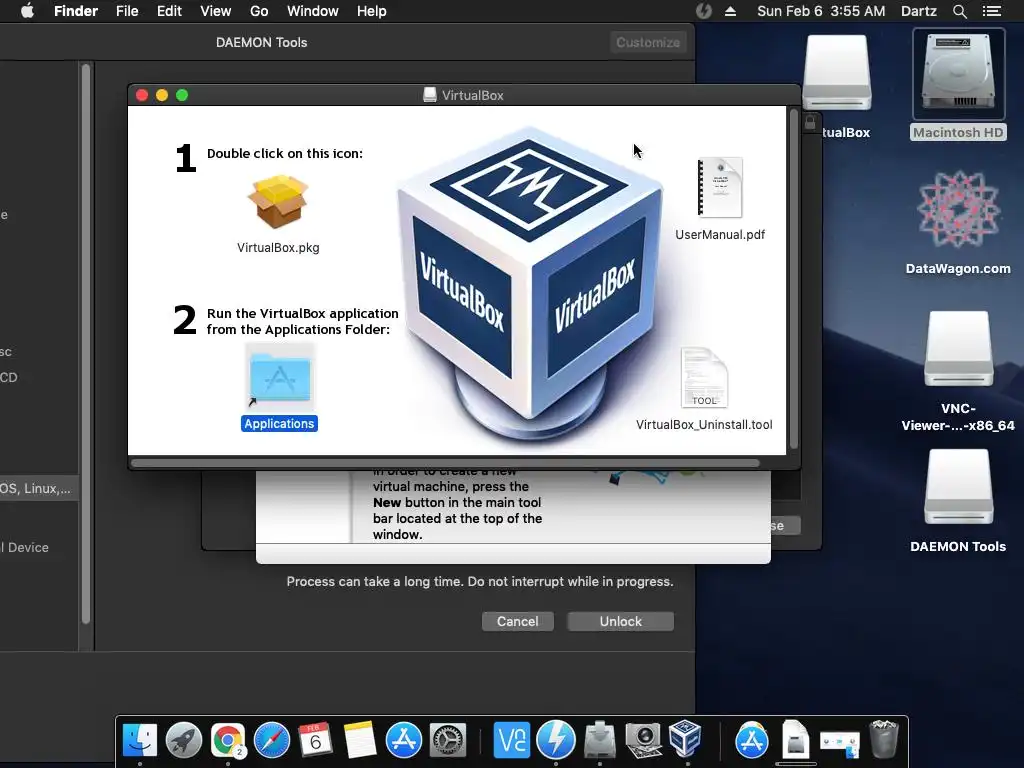
Task: Open System Preferences gear in Dock
Action: point(447,741)
